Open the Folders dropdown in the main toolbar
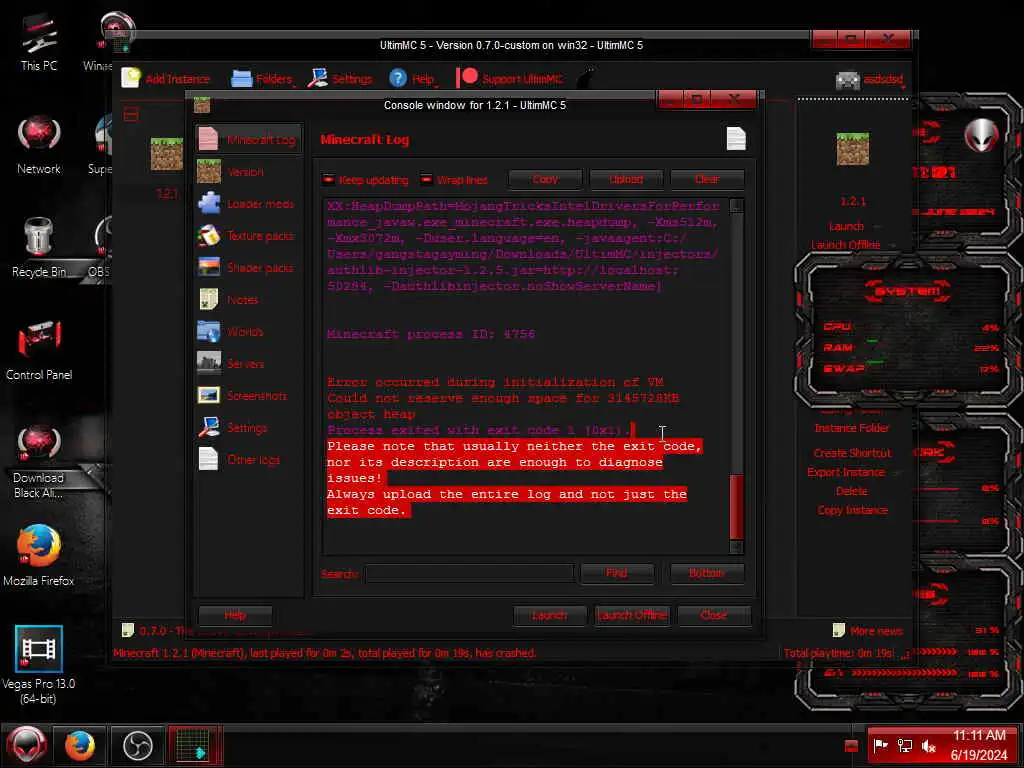The height and width of the screenshot is (768, 1024). coord(263,78)
